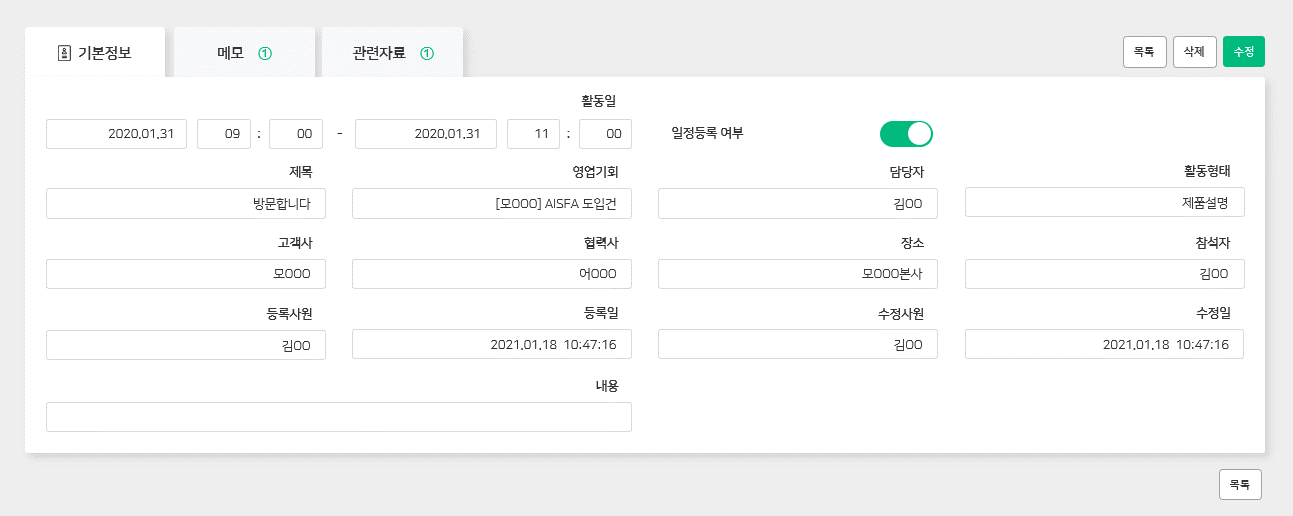Click the 장소 field showing 모OOO본사

point(798,274)
